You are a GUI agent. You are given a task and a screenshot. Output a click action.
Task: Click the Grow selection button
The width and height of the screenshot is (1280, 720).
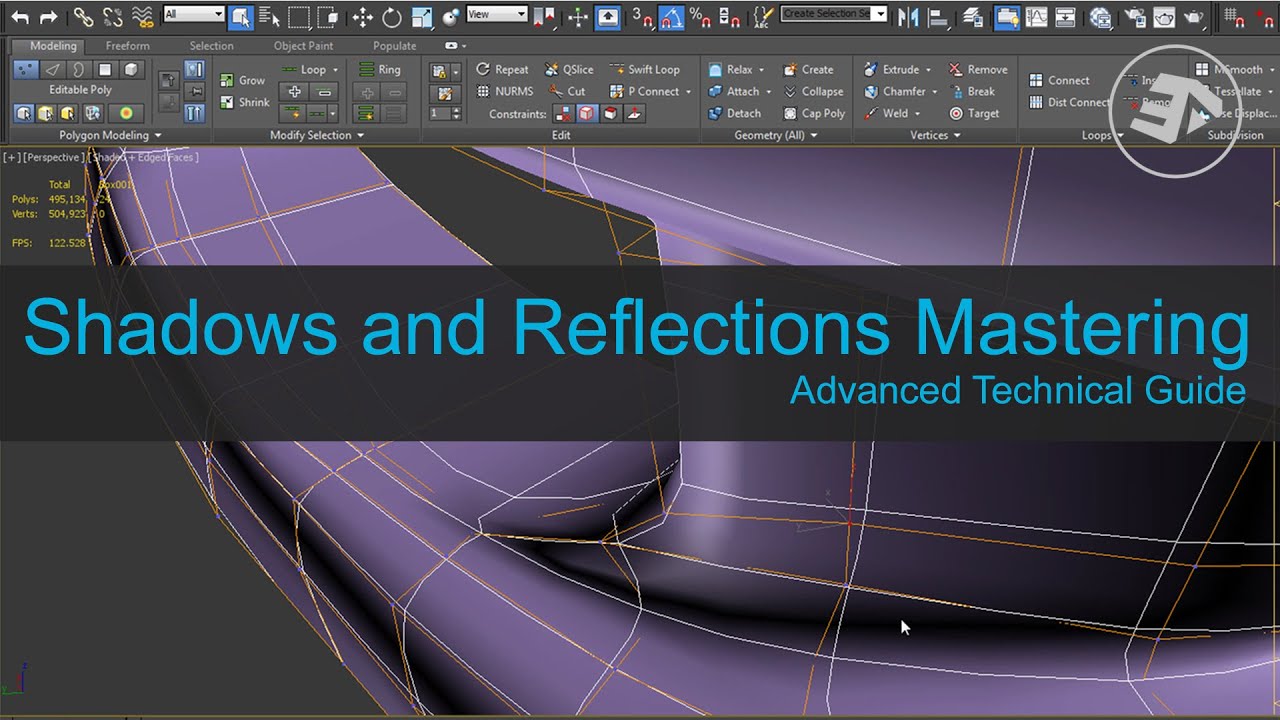click(243, 80)
